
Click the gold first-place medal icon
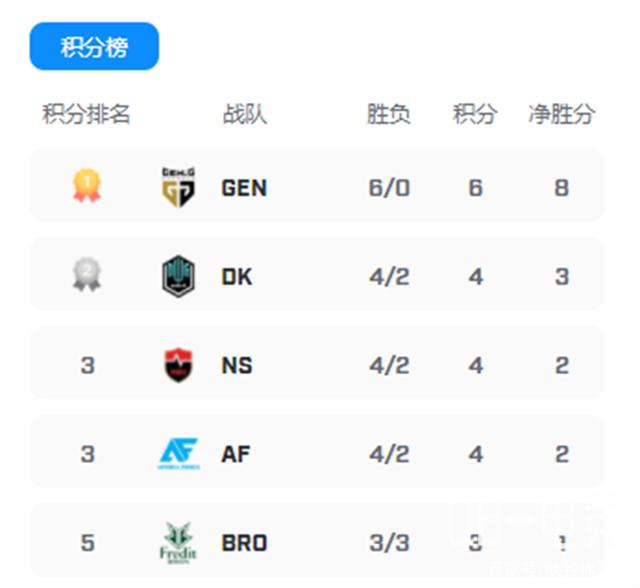[x=87, y=186]
